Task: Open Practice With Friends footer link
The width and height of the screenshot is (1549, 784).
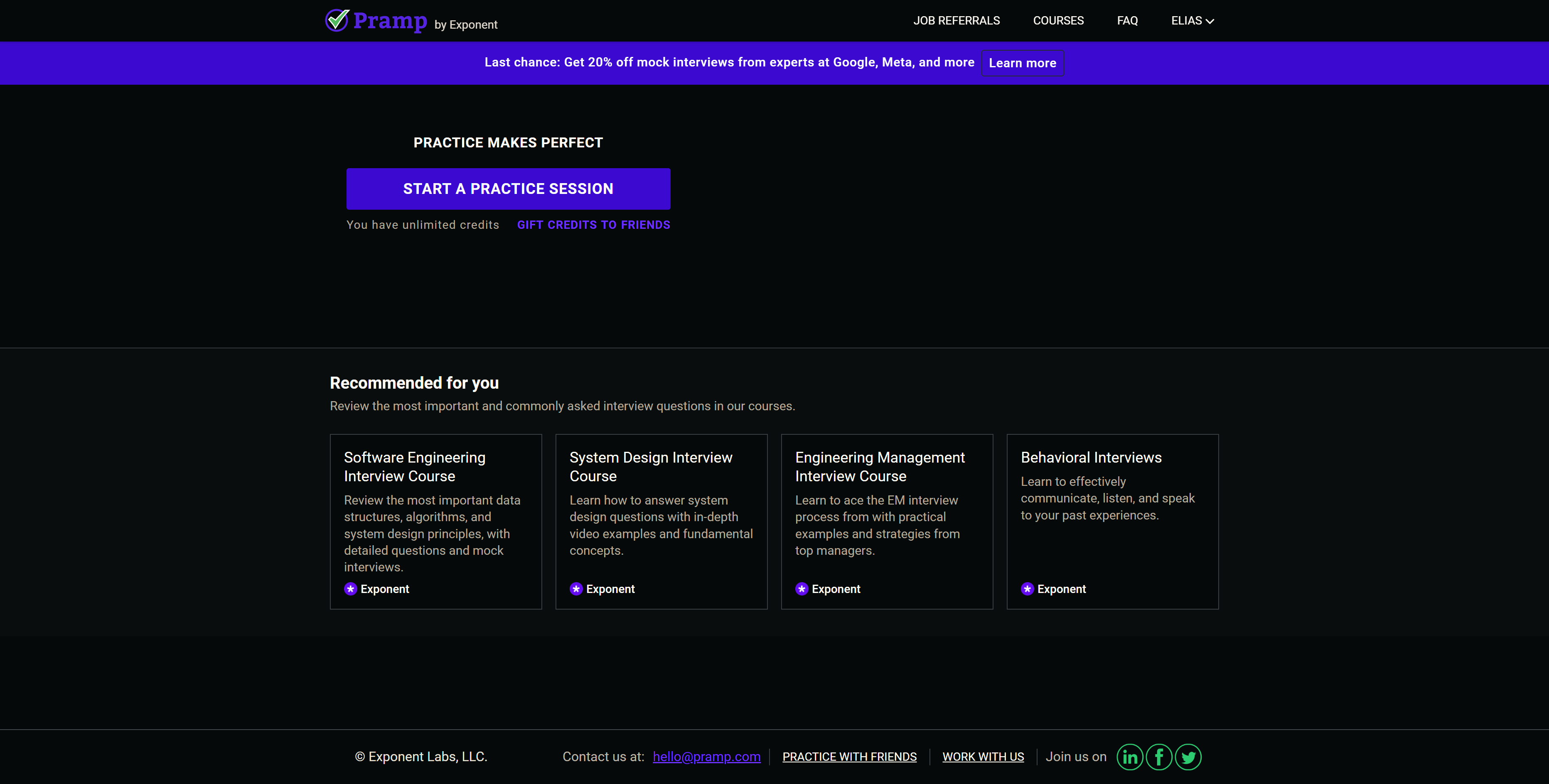Action: pyautogui.click(x=850, y=757)
